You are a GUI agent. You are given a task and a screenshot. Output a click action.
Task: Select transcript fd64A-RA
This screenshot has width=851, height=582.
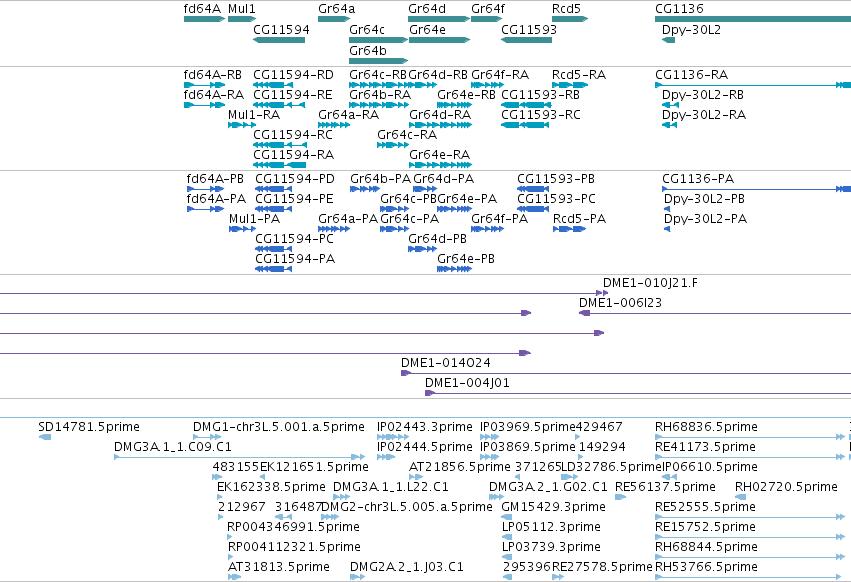[x=205, y=105]
